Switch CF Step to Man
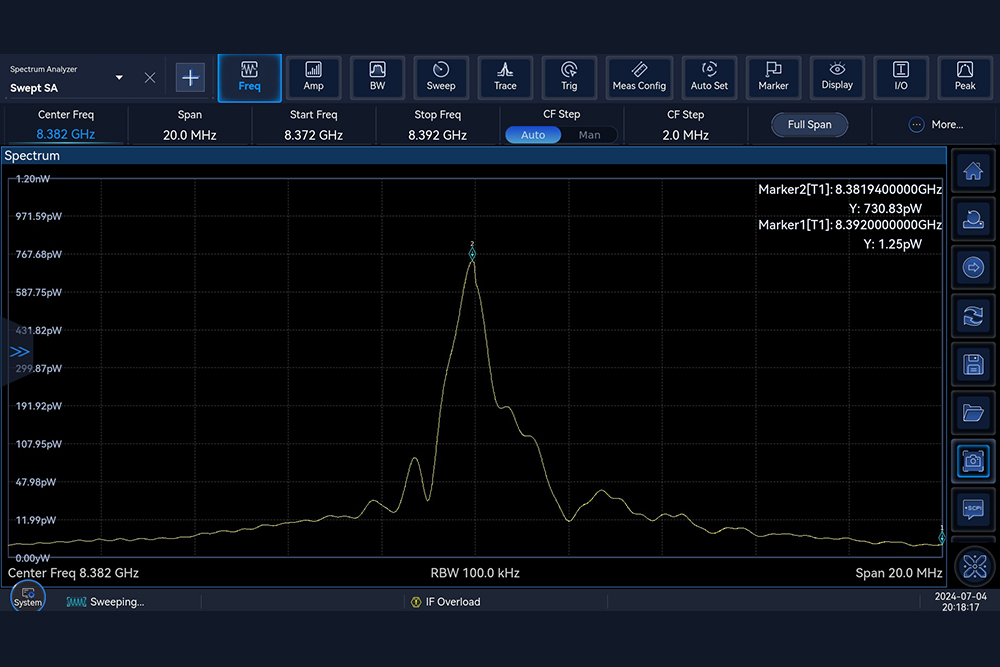1000x667 pixels. coord(590,135)
